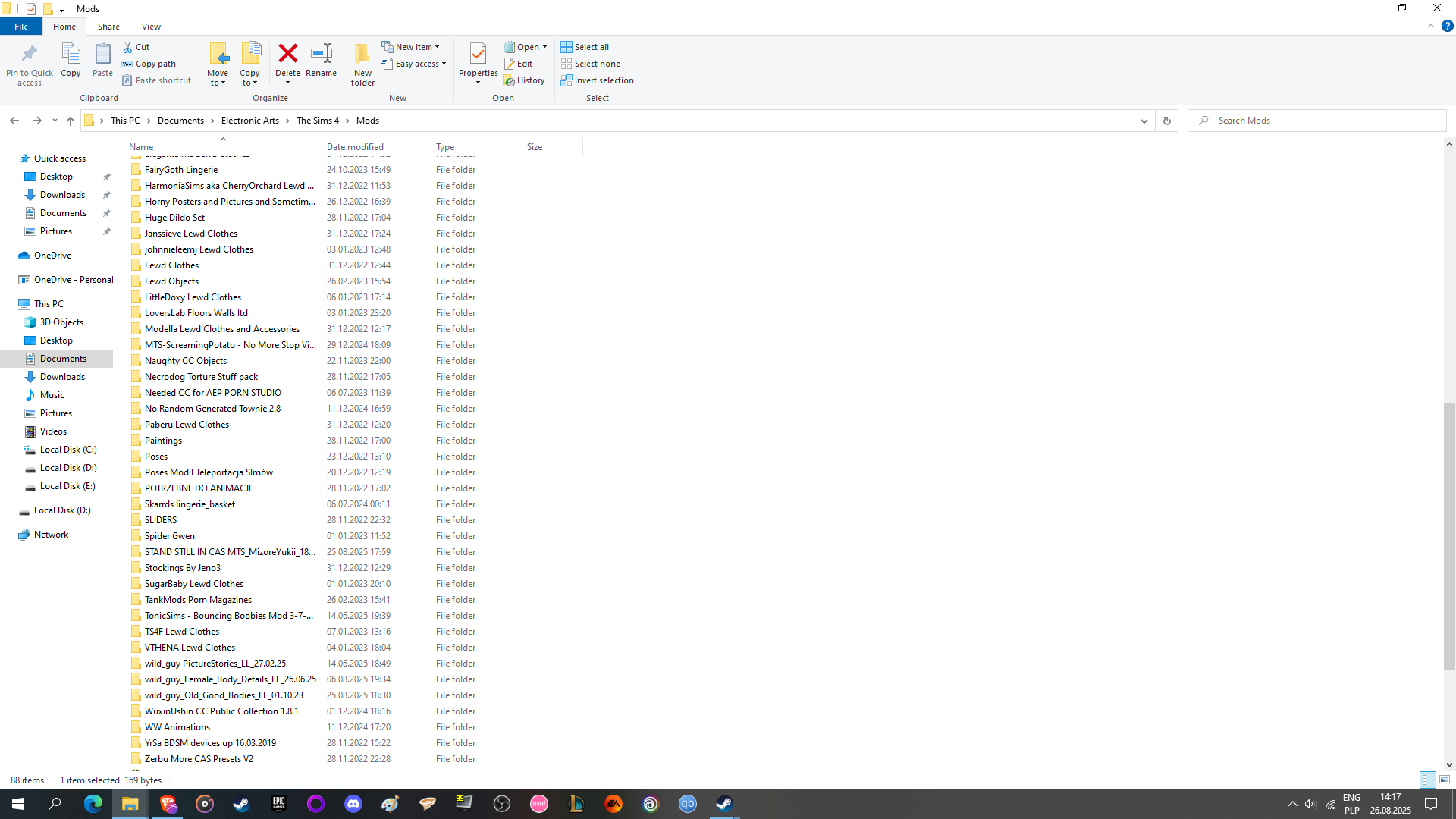Open the Move to dropdown
The height and width of the screenshot is (819, 1456).
[218, 78]
